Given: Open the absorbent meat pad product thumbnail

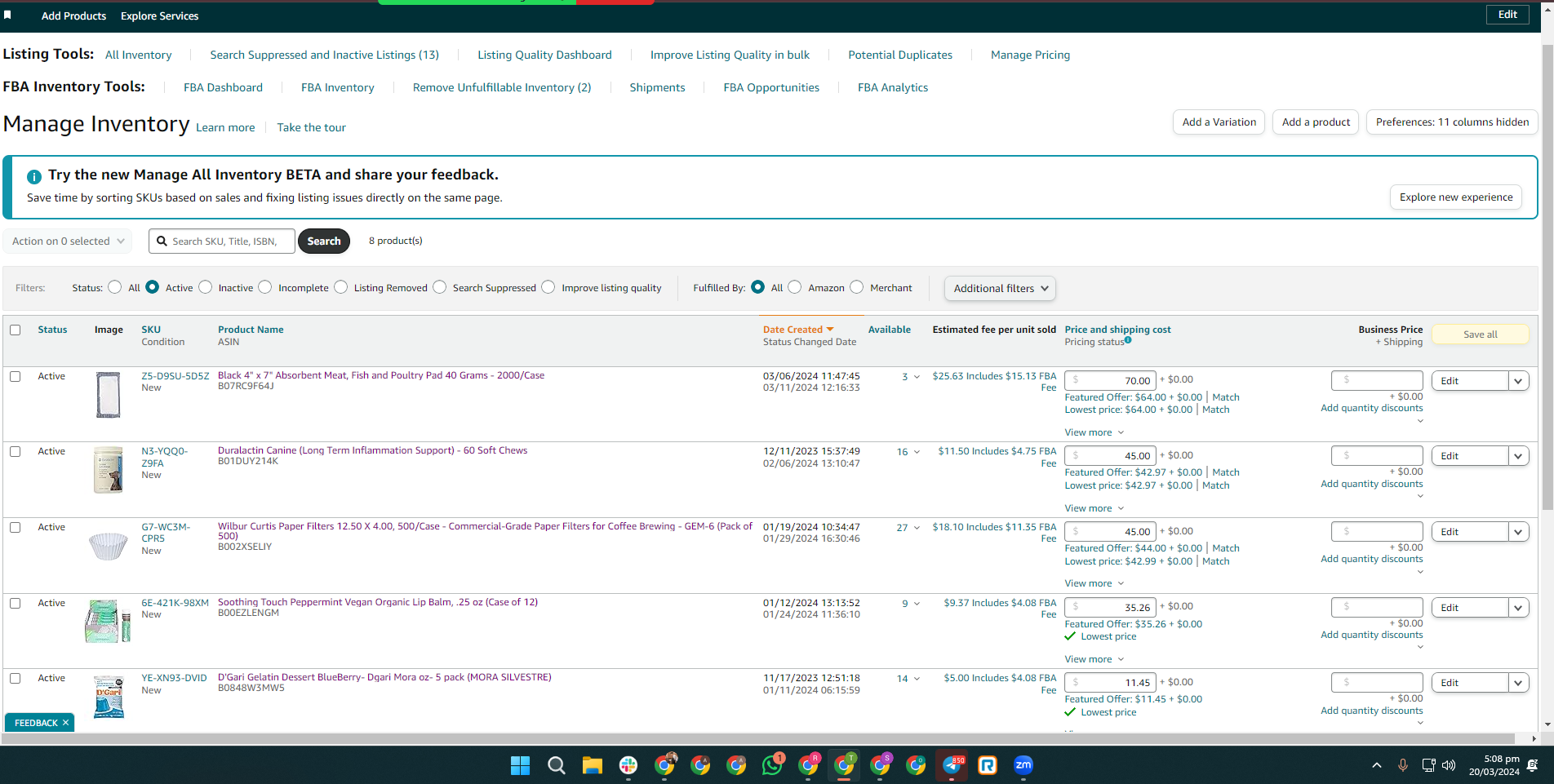Looking at the screenshot, I should [108, 395].
